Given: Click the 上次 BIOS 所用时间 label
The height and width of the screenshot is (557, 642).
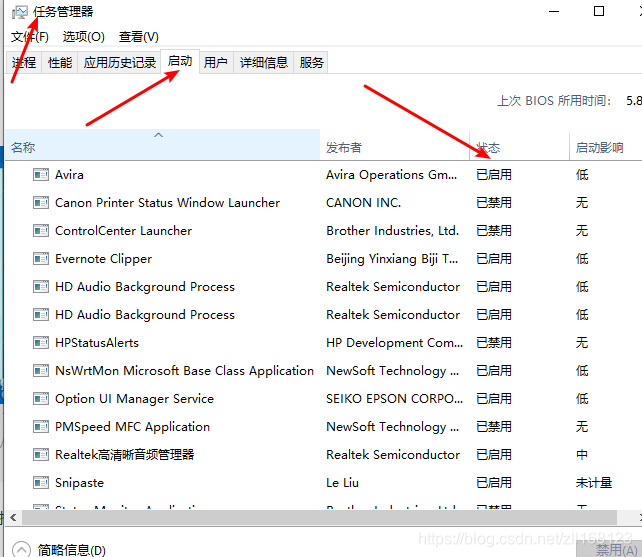Looking at the screenshot, I should (x=554, y=101).
